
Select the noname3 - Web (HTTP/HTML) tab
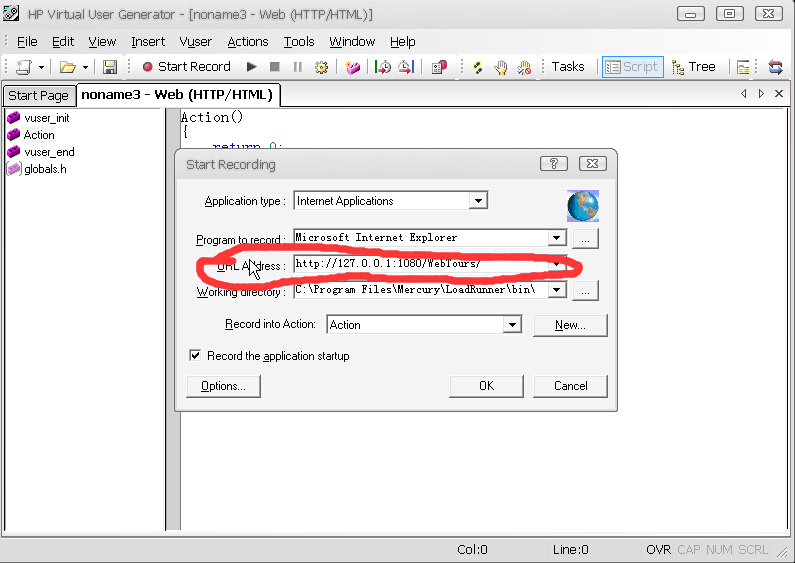pos(177,95)
